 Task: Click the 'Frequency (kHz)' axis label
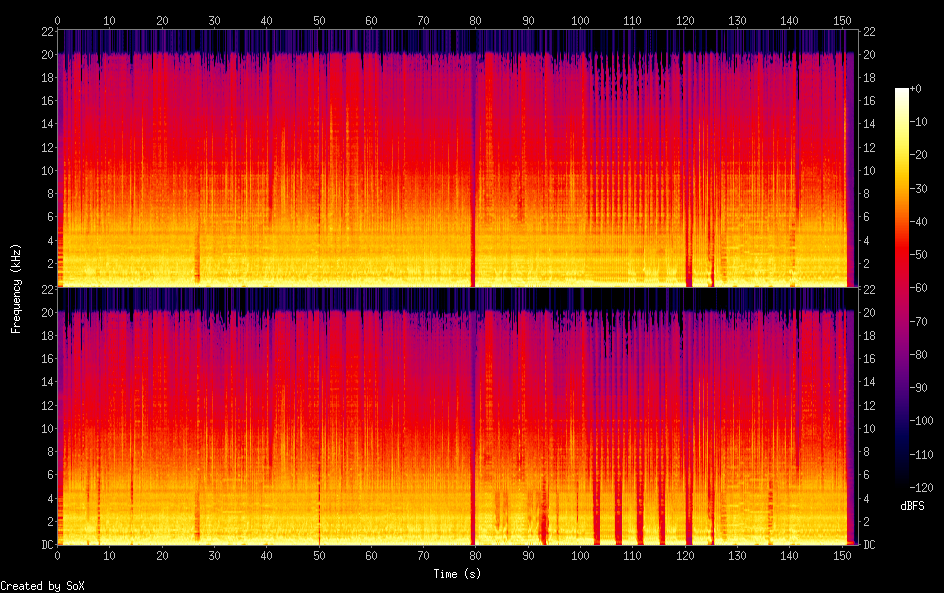(x=16, y=287)
